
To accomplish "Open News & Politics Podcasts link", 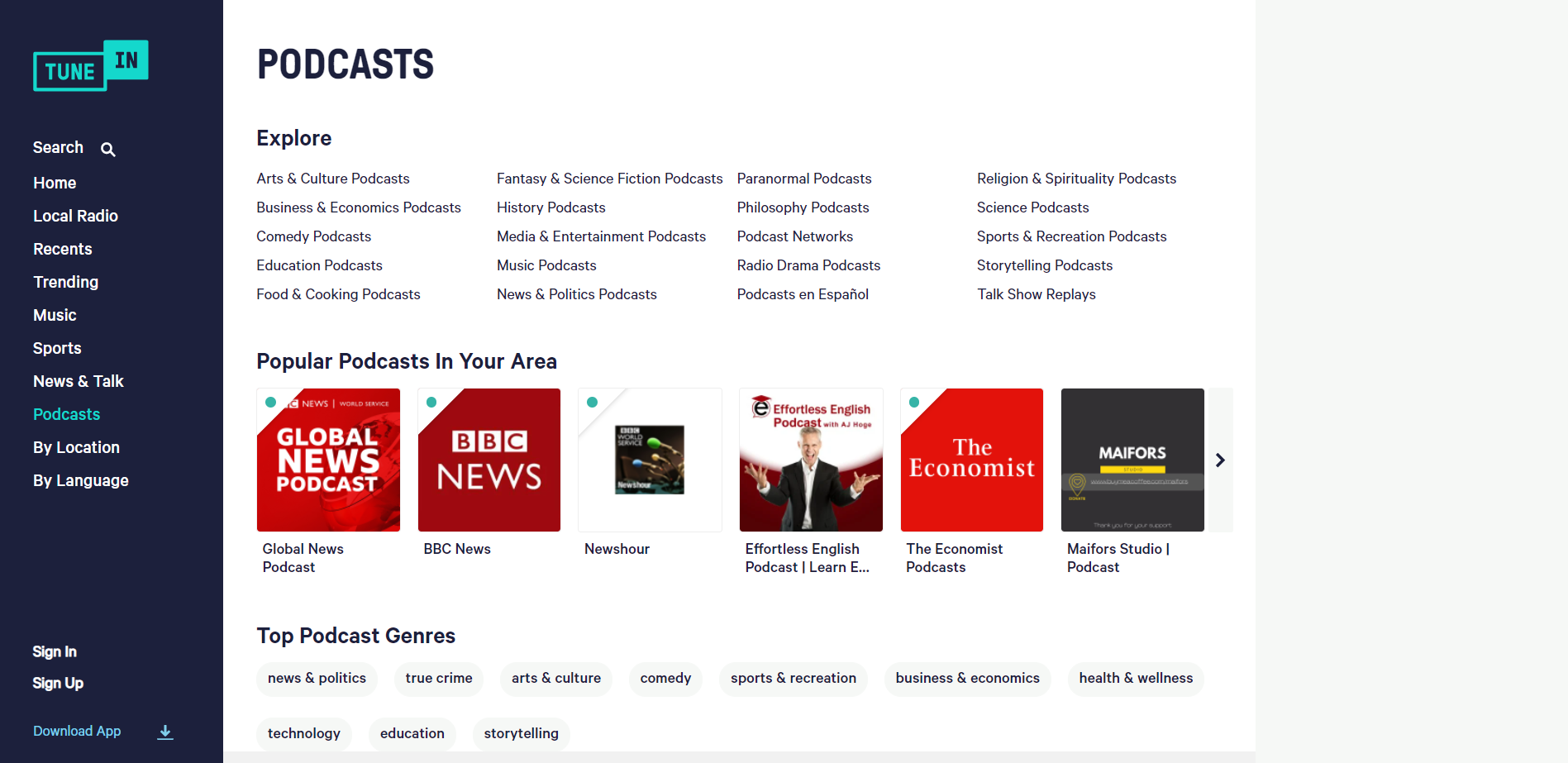I will coord(577,294).
